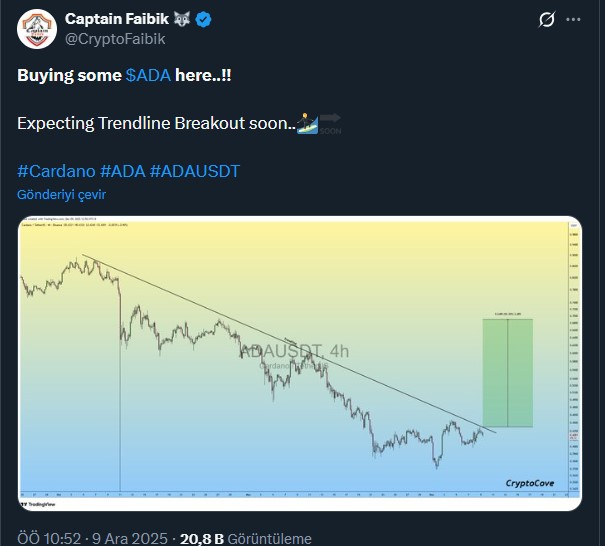This screenshot has height=546, width=605.
Task: Click Gönderiyi çevir to translate post
Action: click(x=62, y=194)
